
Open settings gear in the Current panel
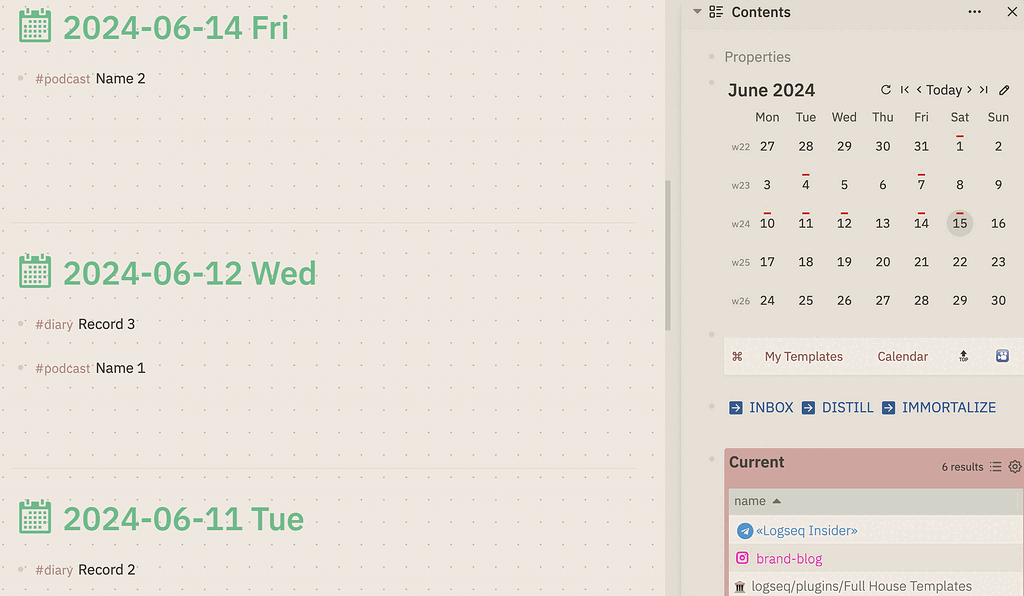coord(1017,467)
